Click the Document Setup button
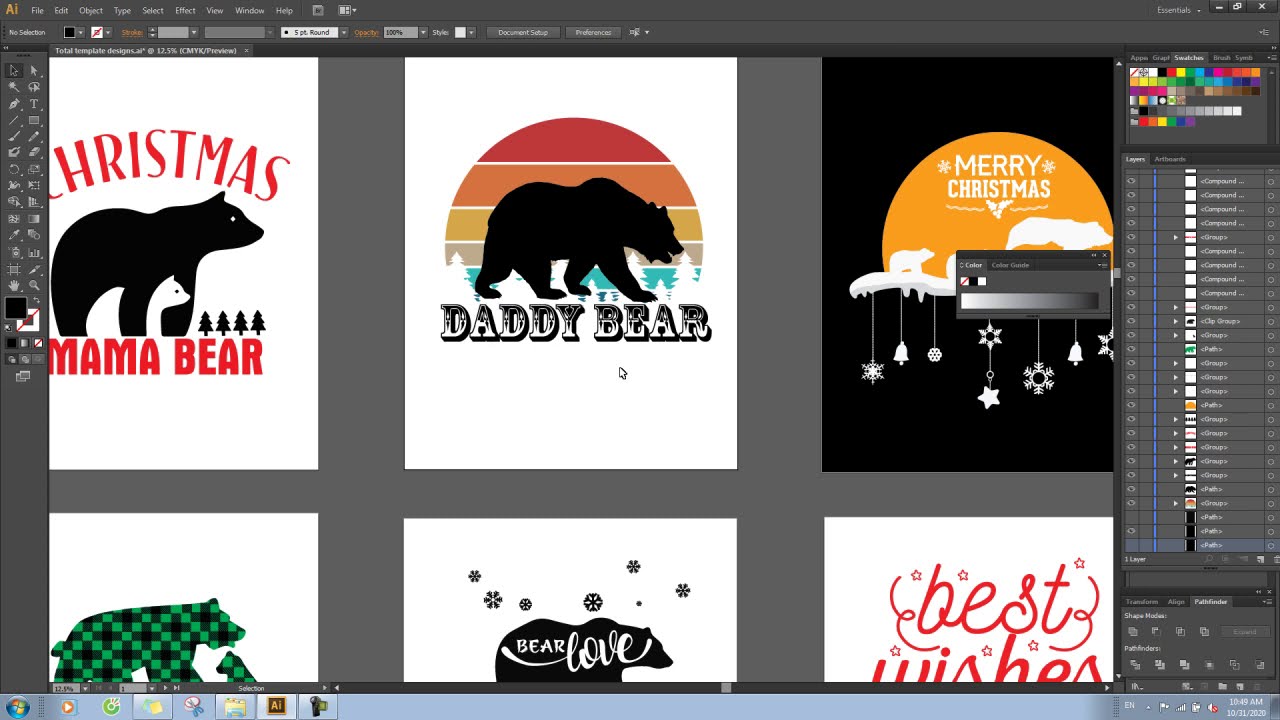This screenshot has width=1280, height=720. click(523, 32)
